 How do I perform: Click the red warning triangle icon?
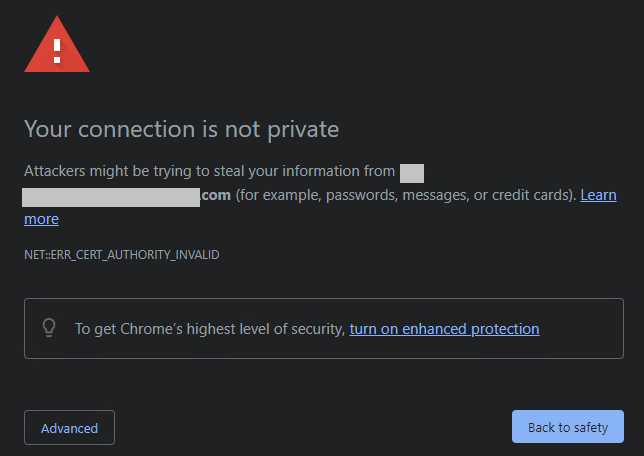57,45
